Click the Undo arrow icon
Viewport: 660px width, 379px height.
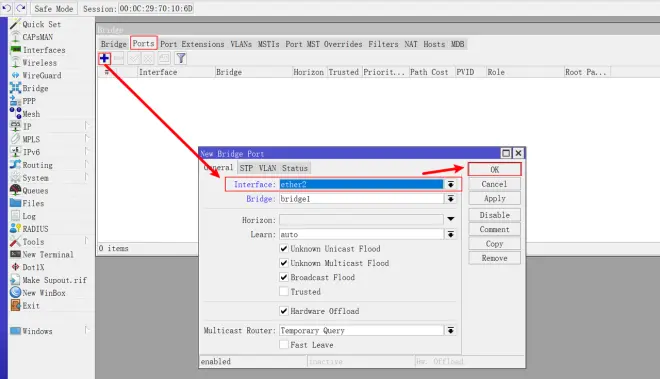6,8
